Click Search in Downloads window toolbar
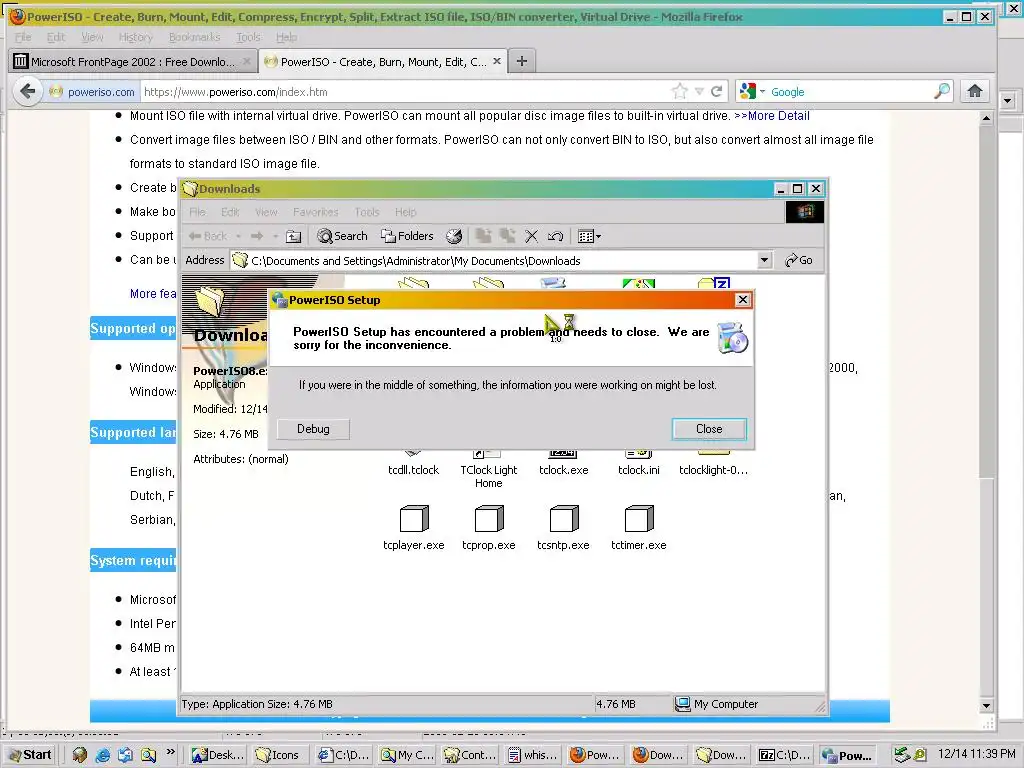 (x=342, y=236)
